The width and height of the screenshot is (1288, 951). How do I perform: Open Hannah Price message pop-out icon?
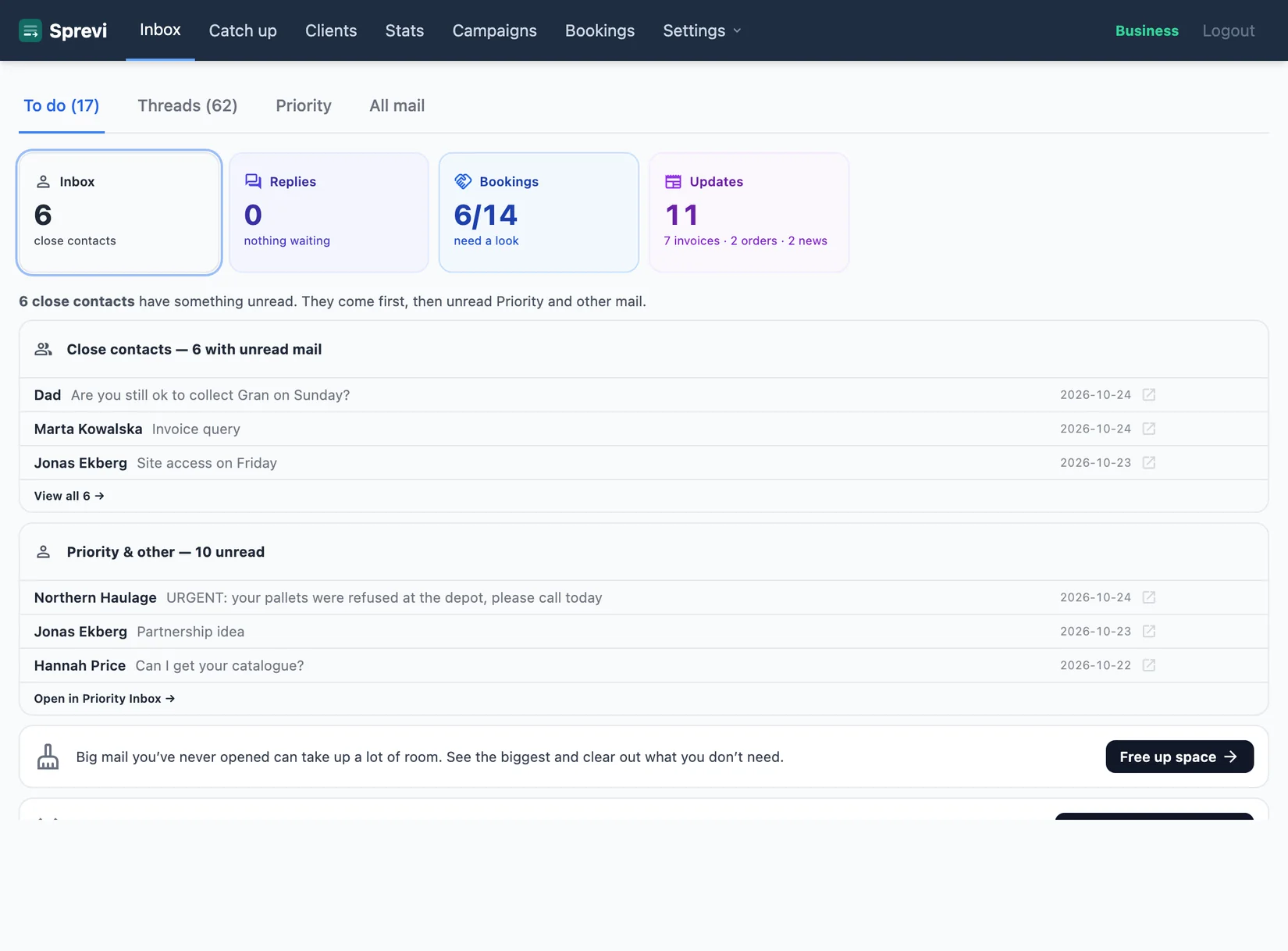pyautogui.click(x=1148, y=665)
